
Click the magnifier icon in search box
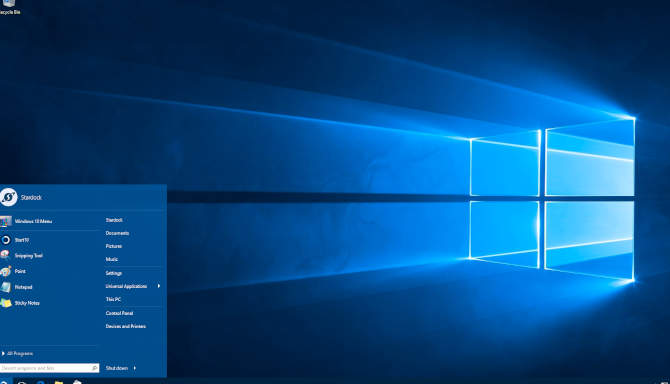point(94,368)
